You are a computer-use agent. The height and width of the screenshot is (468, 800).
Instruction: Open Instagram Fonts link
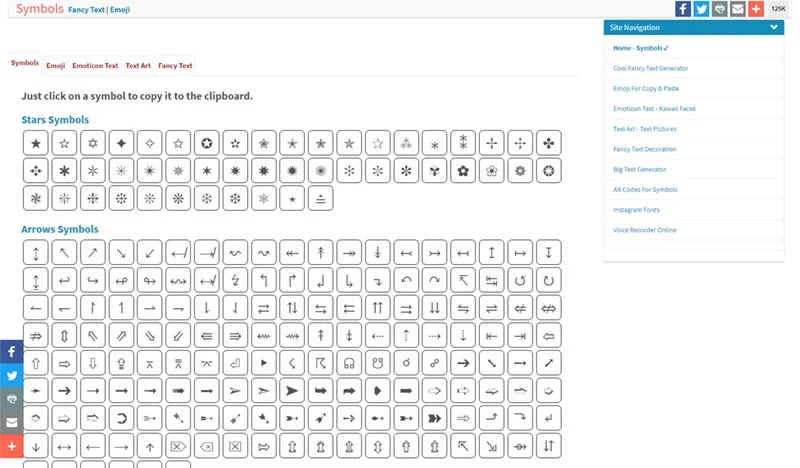(x=636, y=210)
